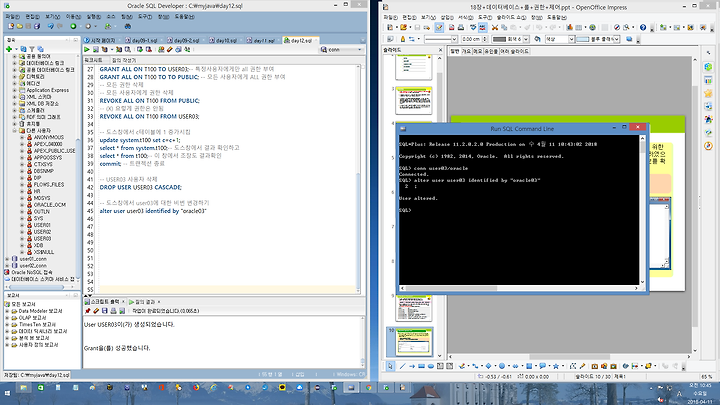Expand the USER03 node in Other Users tree
The height and width of the screenshot is (405, 720).
22,239
